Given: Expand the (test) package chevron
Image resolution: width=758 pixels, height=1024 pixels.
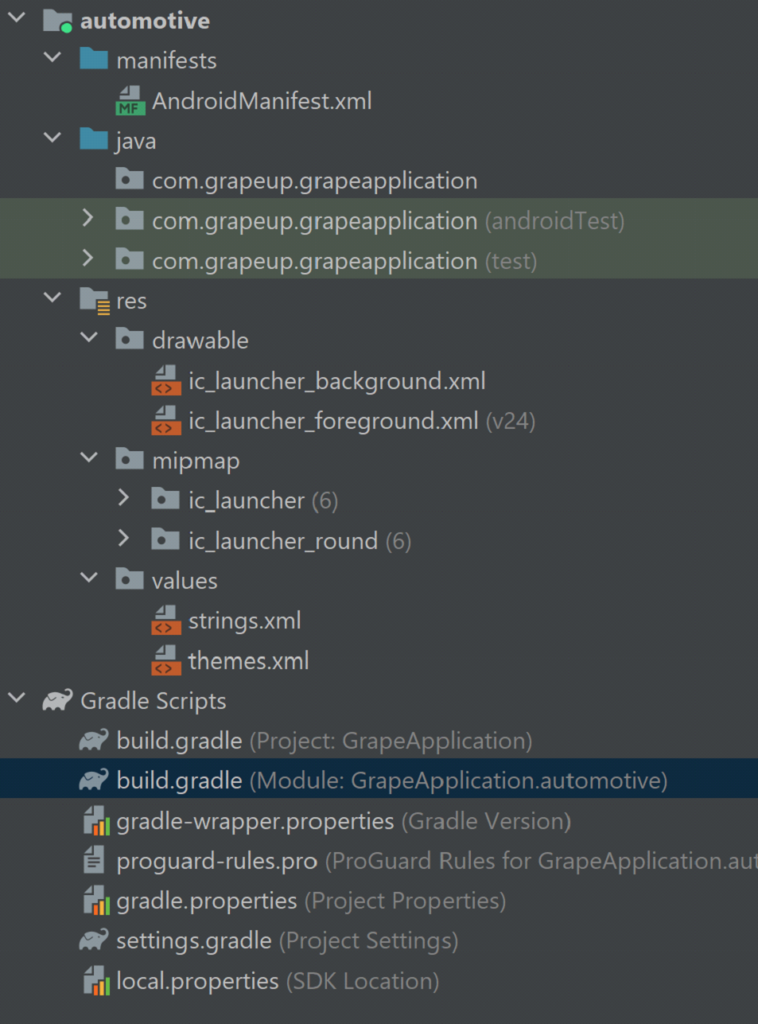Looking at the screenshot, I should [x=88, y=259].
